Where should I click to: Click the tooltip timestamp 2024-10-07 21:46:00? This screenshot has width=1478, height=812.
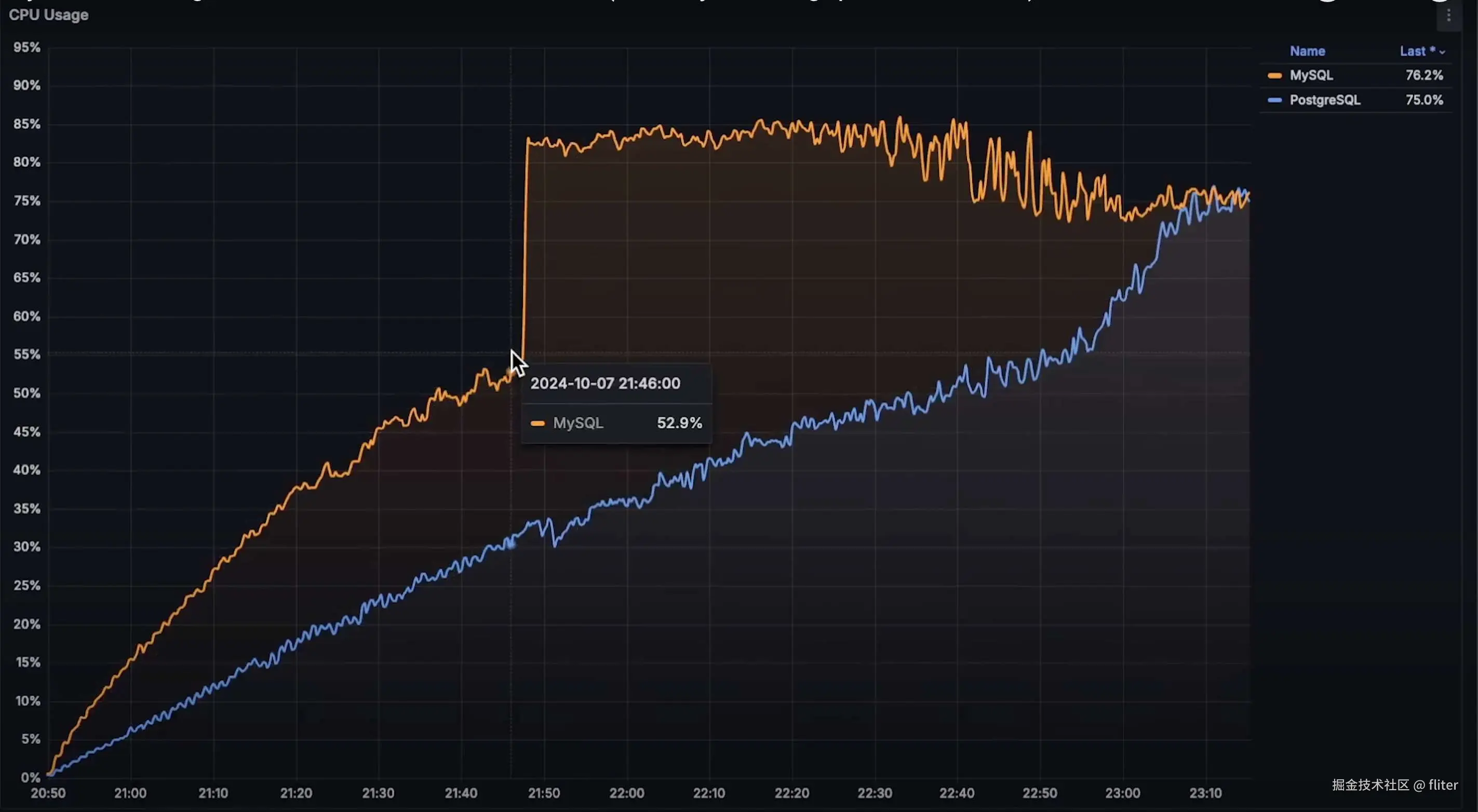(x=604, y=383)
